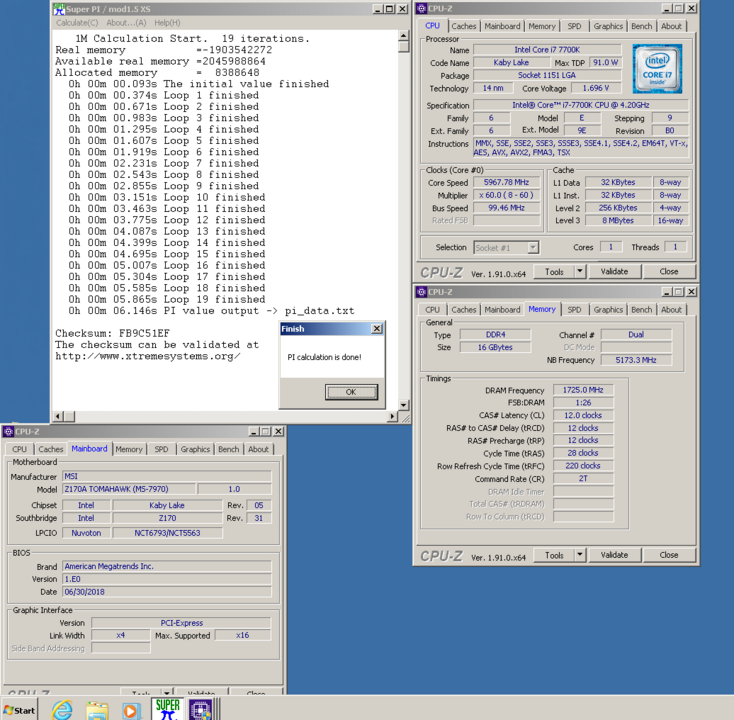
Task: Click the Start button on taskbar
Action: click(19, 710)
